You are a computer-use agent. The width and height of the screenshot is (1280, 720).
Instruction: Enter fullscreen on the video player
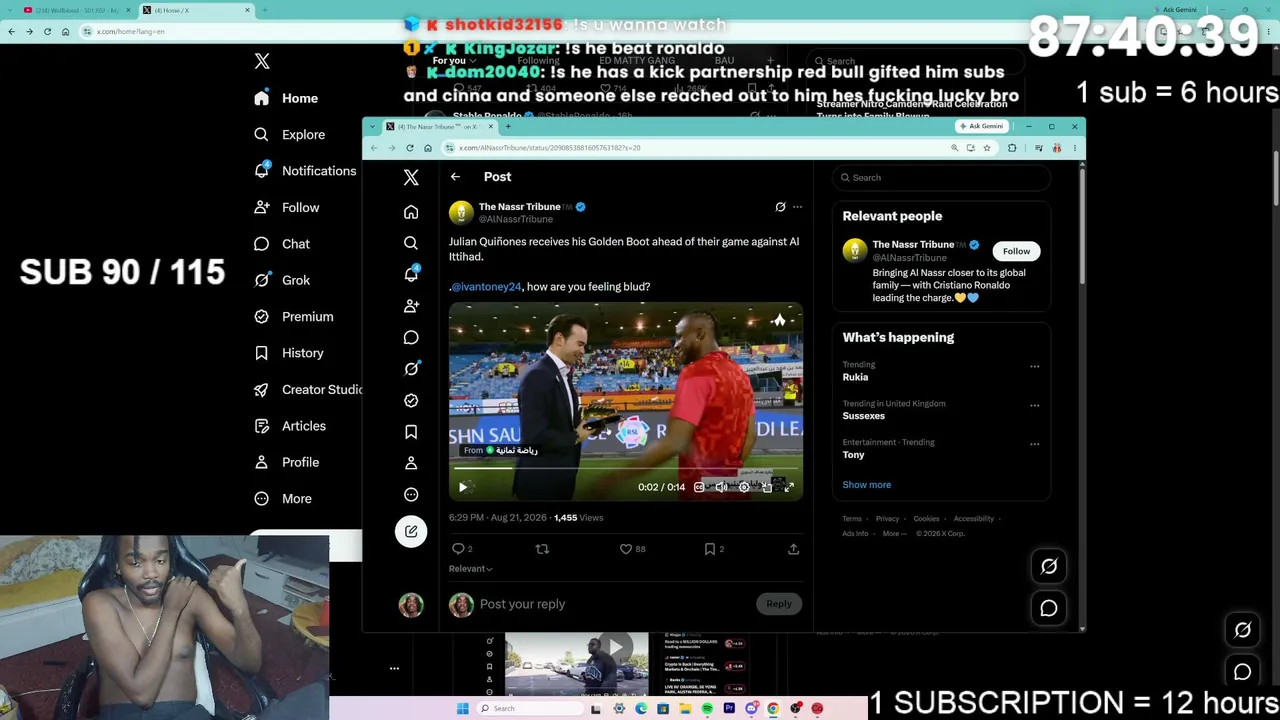coord(788,487)
